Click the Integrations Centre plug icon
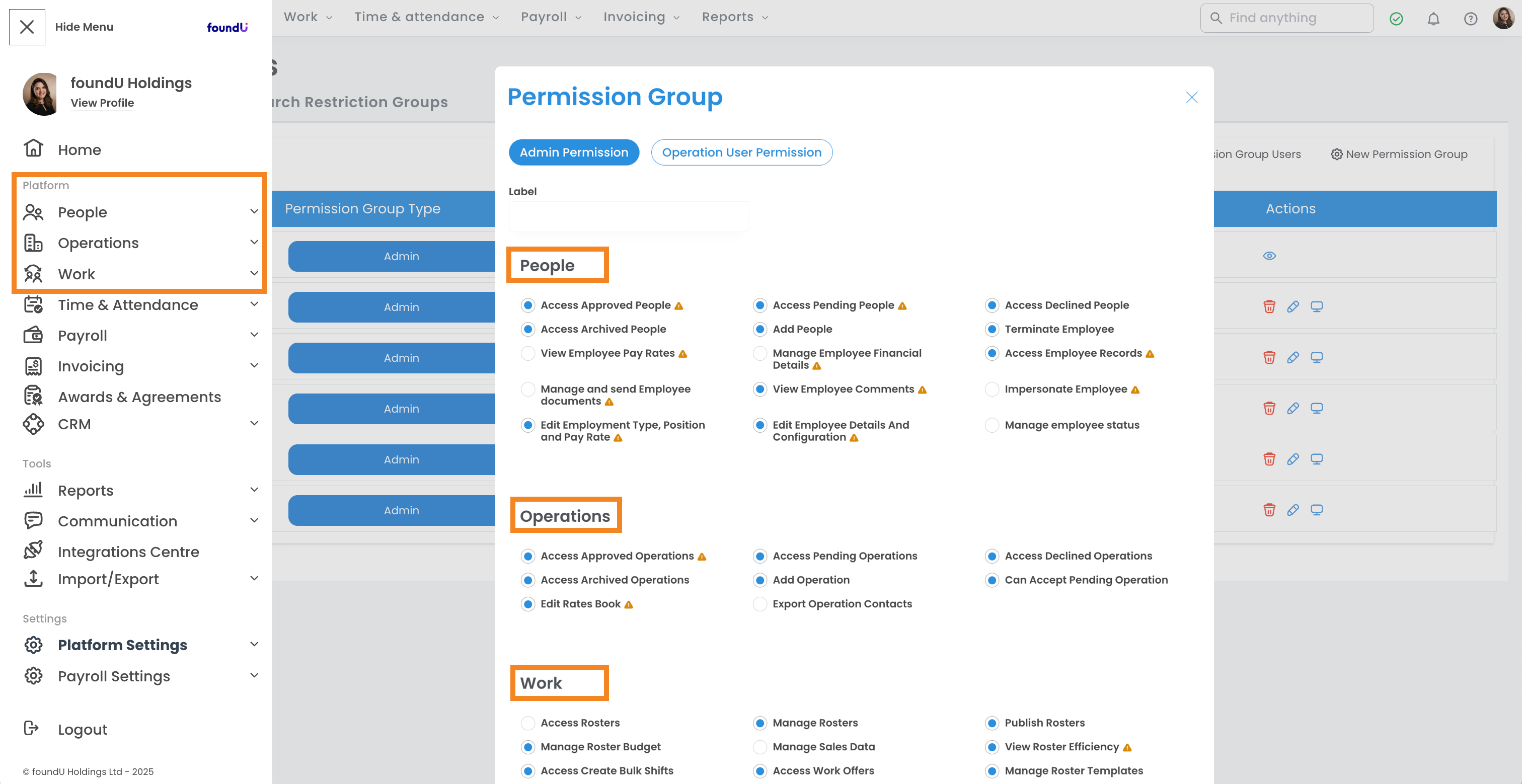 pos(33,551)
